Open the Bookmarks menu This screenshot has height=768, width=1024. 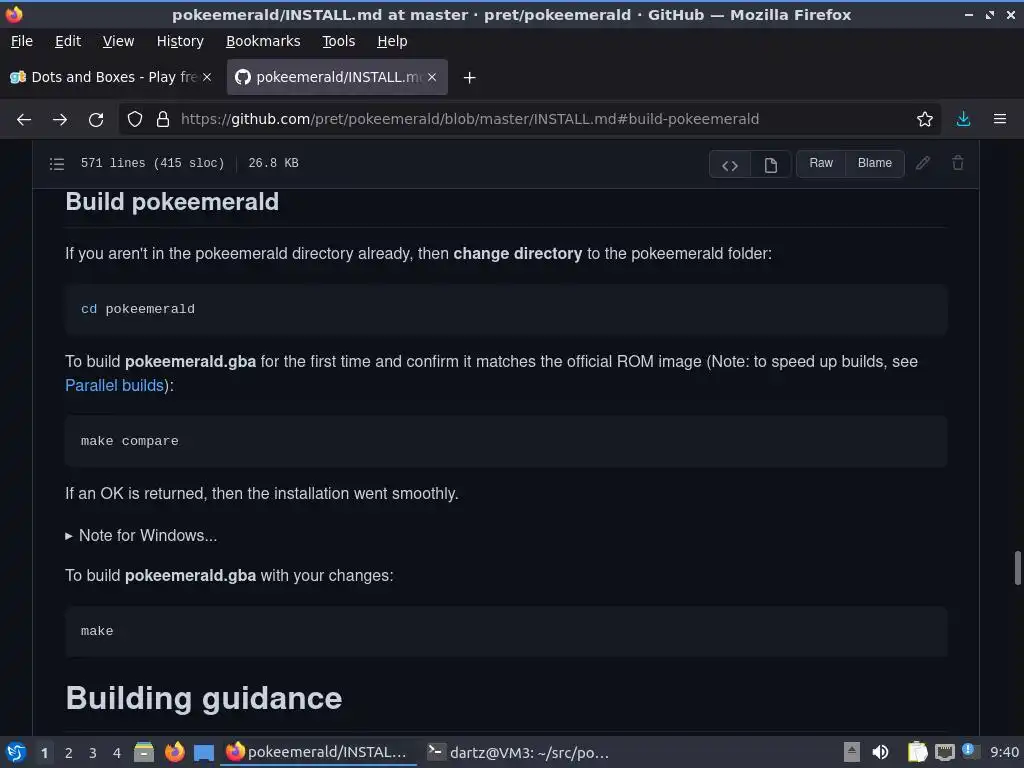point(263,41)
